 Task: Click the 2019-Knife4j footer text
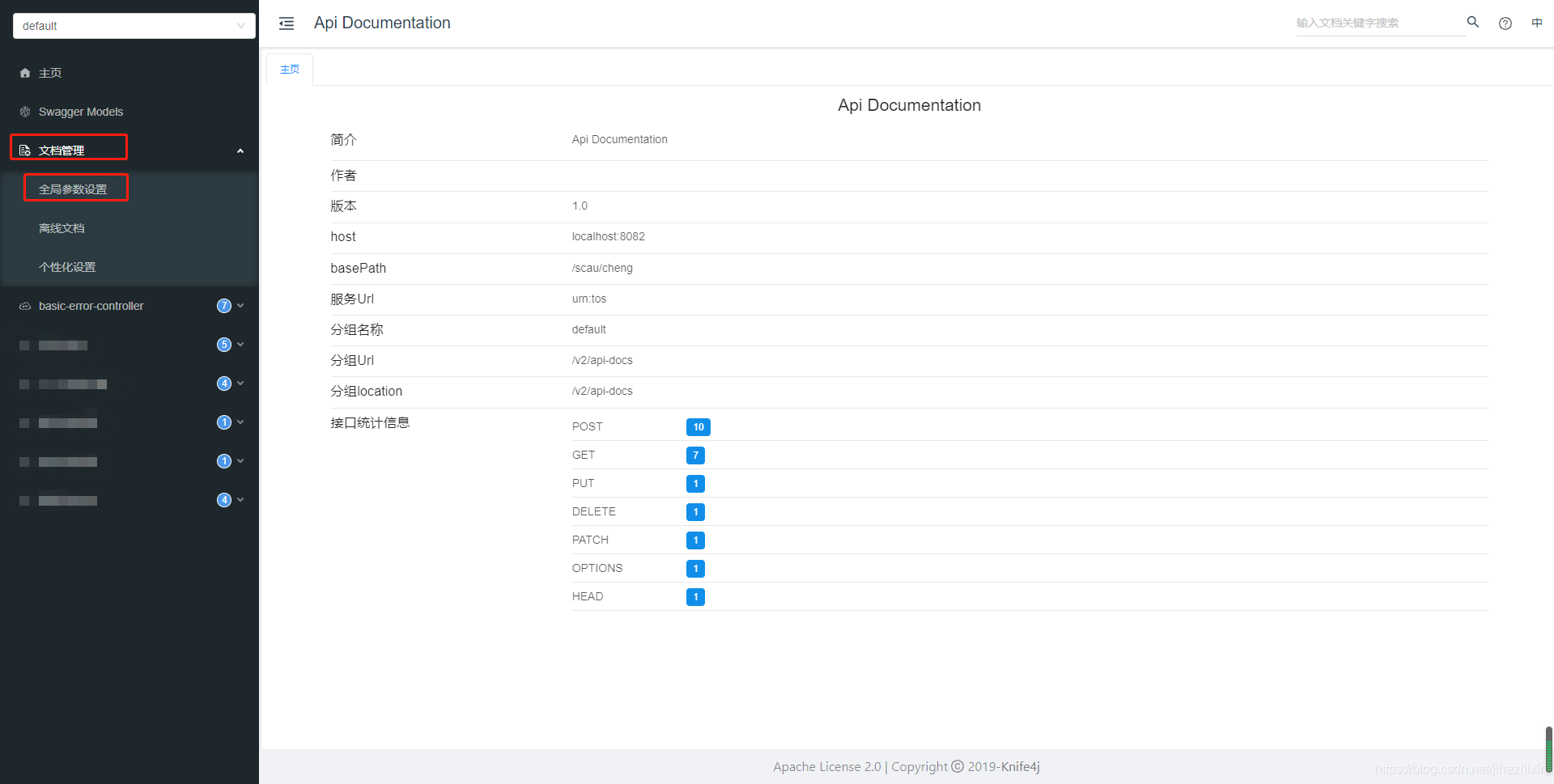[x=1004, y=767]
